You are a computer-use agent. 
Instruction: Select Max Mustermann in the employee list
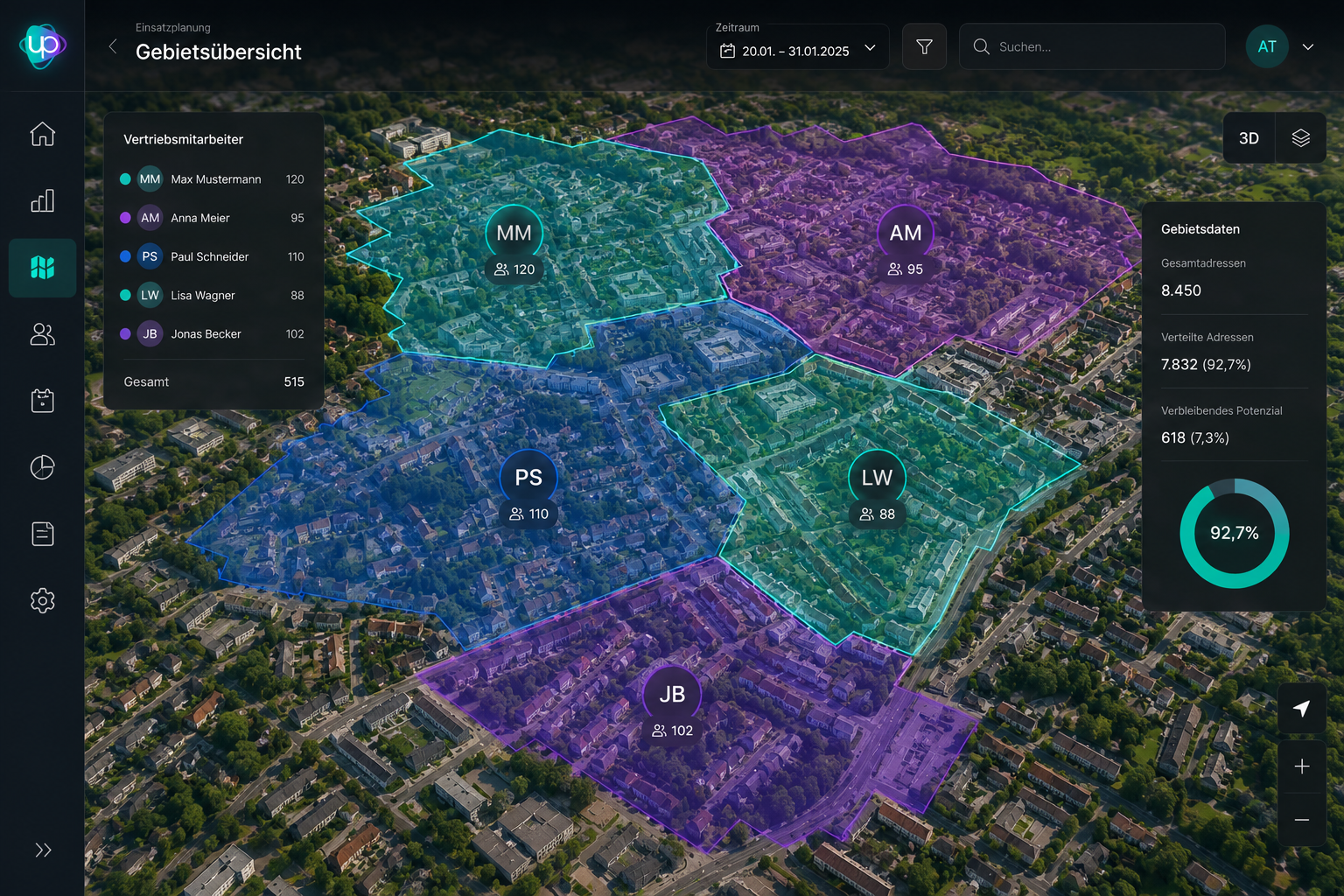213,179
